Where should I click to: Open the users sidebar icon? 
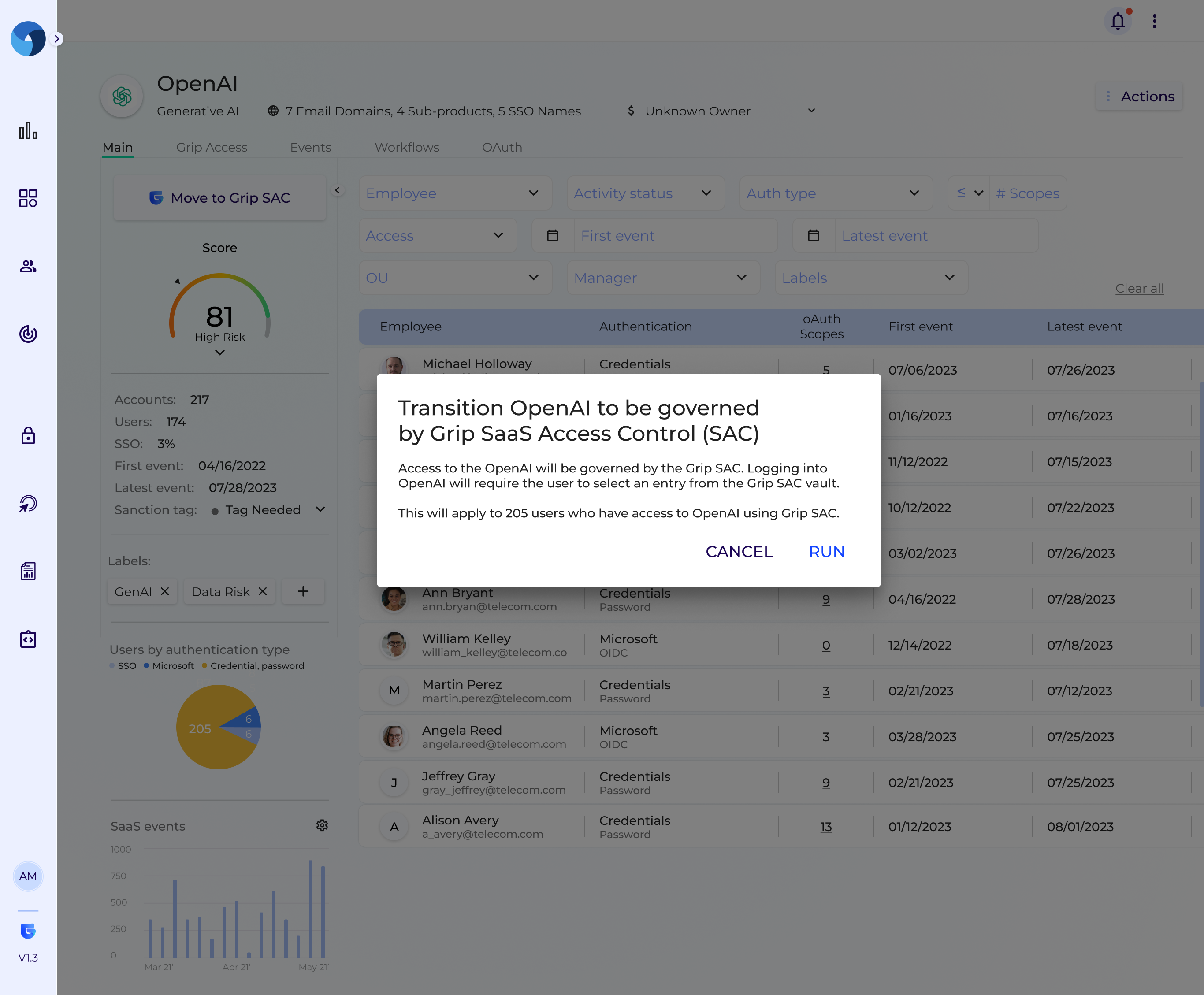pyautogui.click(x=28, y=265)
